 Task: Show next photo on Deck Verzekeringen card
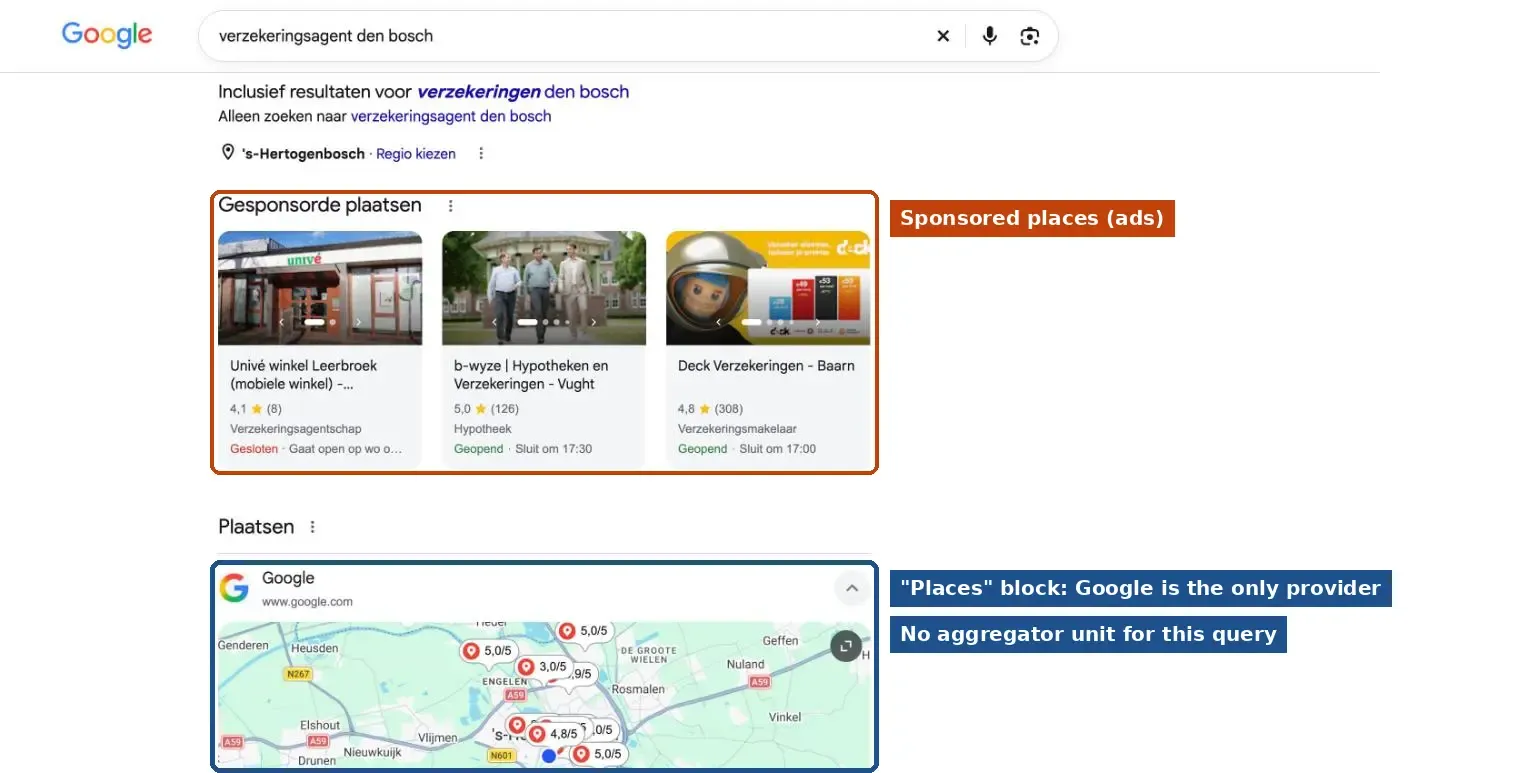pos(817,322)
